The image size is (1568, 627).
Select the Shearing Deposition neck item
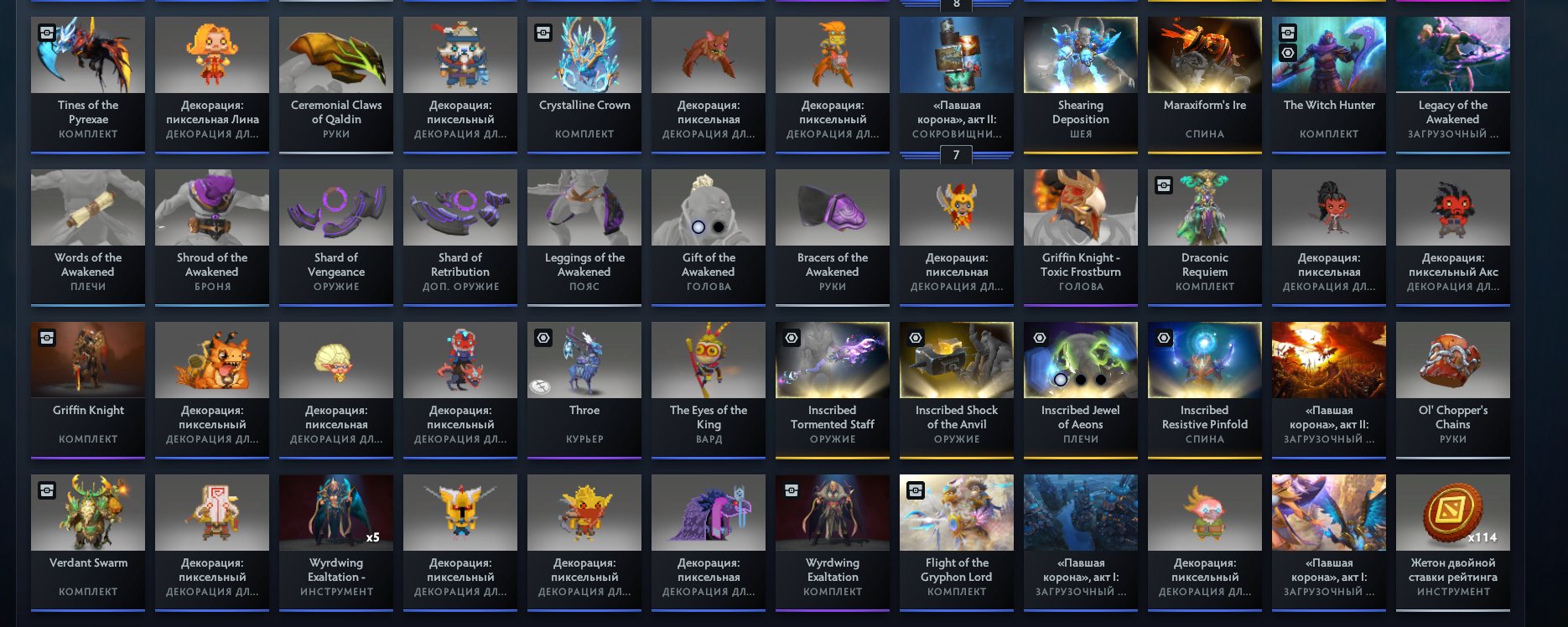click(x=1081, y=85)
